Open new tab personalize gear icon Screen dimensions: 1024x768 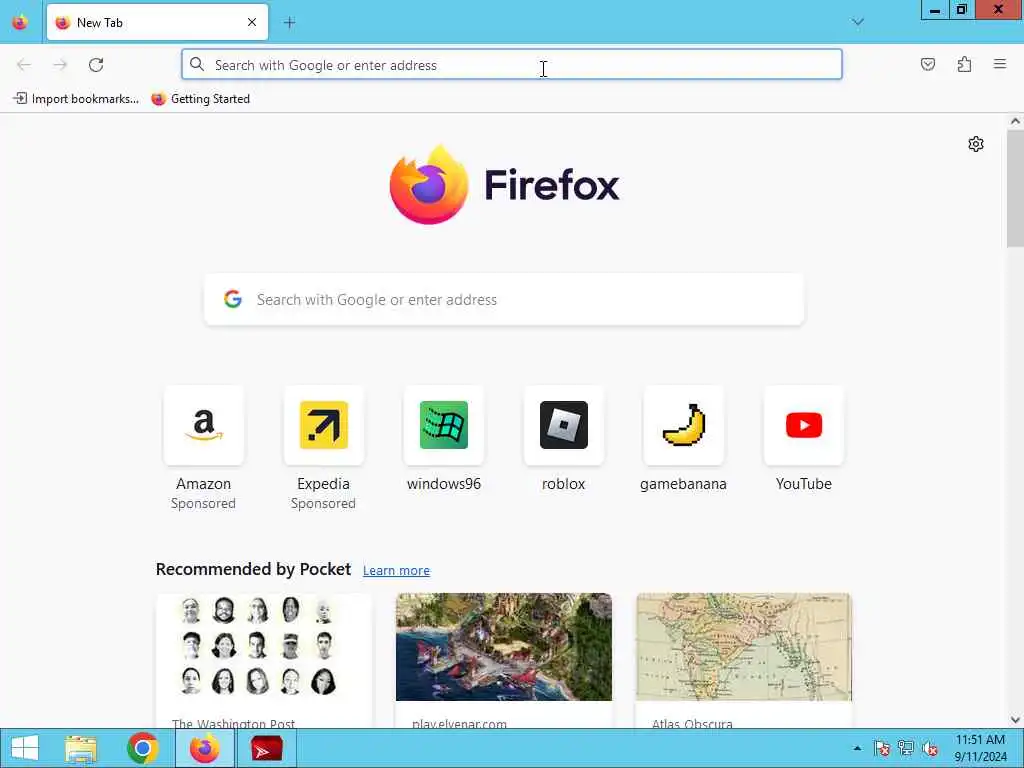click(976, 144)
